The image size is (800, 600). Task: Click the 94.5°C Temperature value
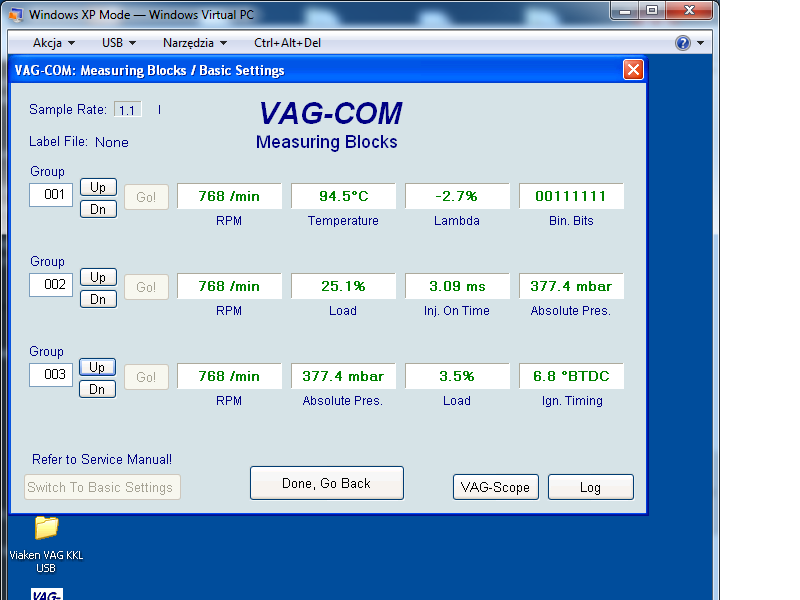(343, 196)
